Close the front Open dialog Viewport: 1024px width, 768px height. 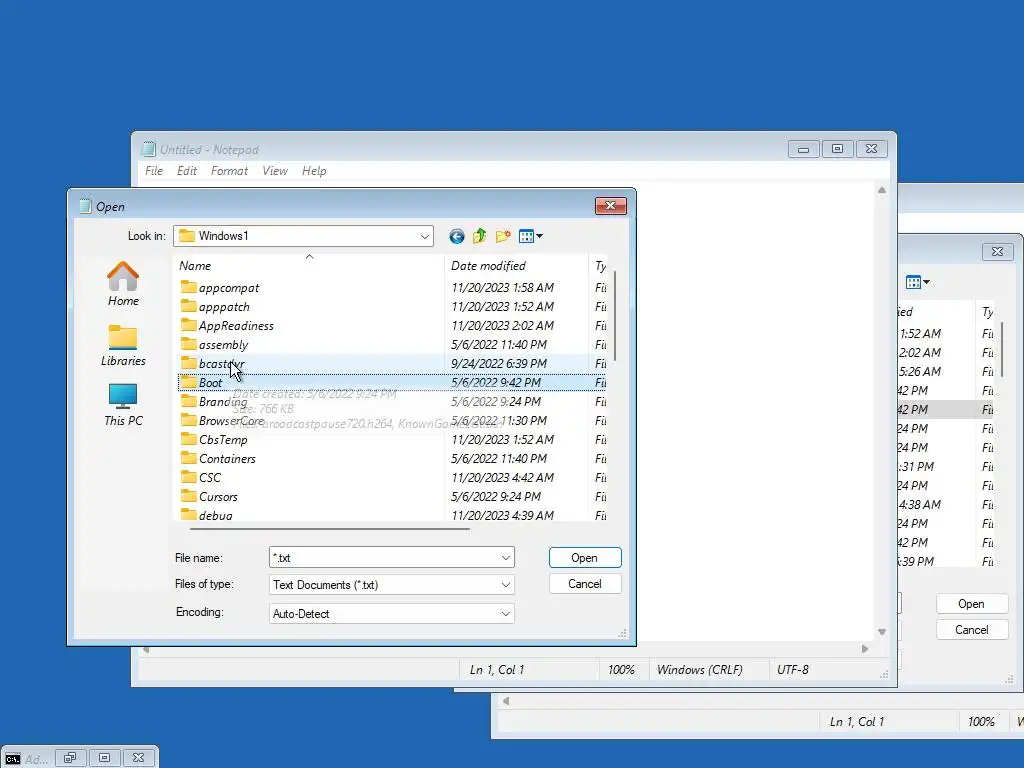pos(611,206)
